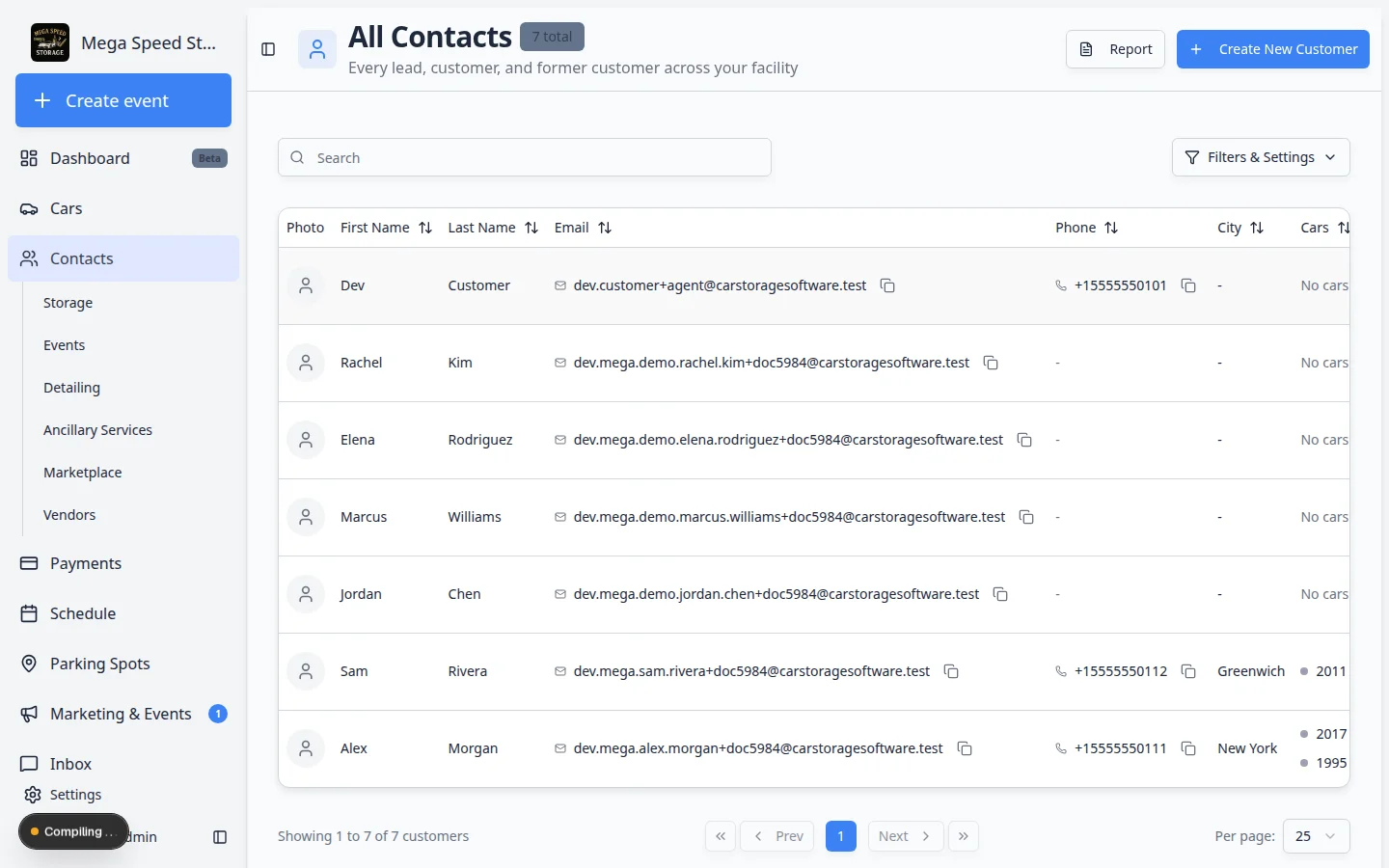Screen dimensions: 1389x868
Task: Click the Rodriguez last name cell
Action: 480,440
